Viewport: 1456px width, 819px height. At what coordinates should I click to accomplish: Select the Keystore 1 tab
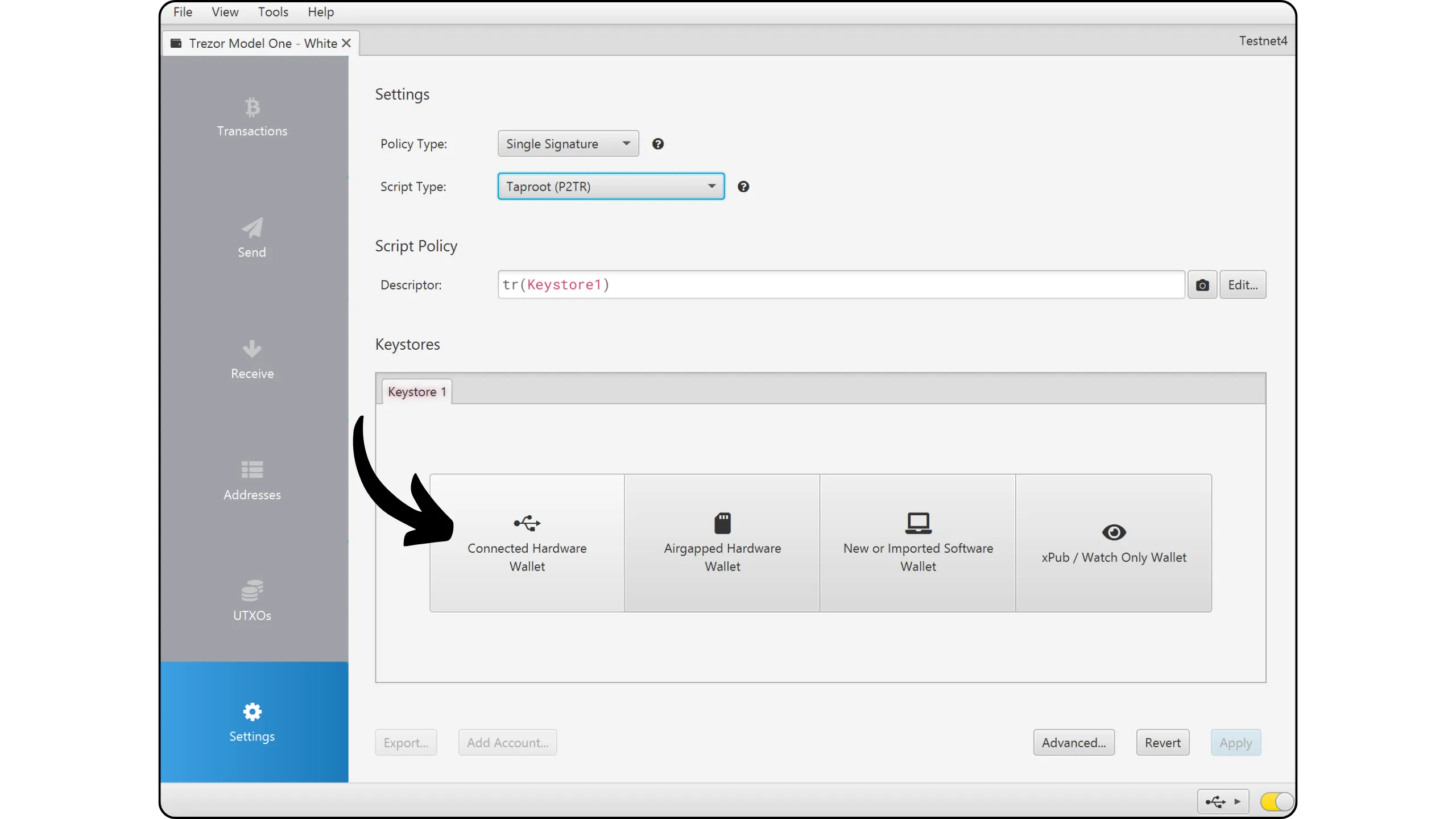pos(416,392)
